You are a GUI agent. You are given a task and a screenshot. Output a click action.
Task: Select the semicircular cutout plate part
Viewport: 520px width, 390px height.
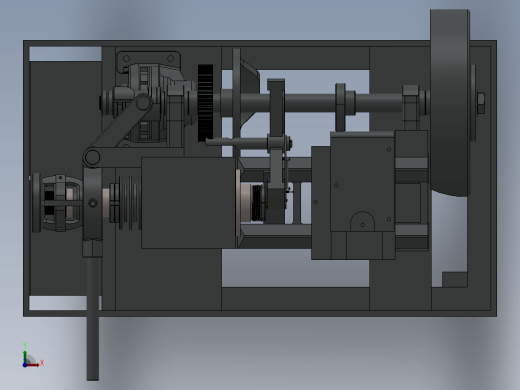pos(362,221)
